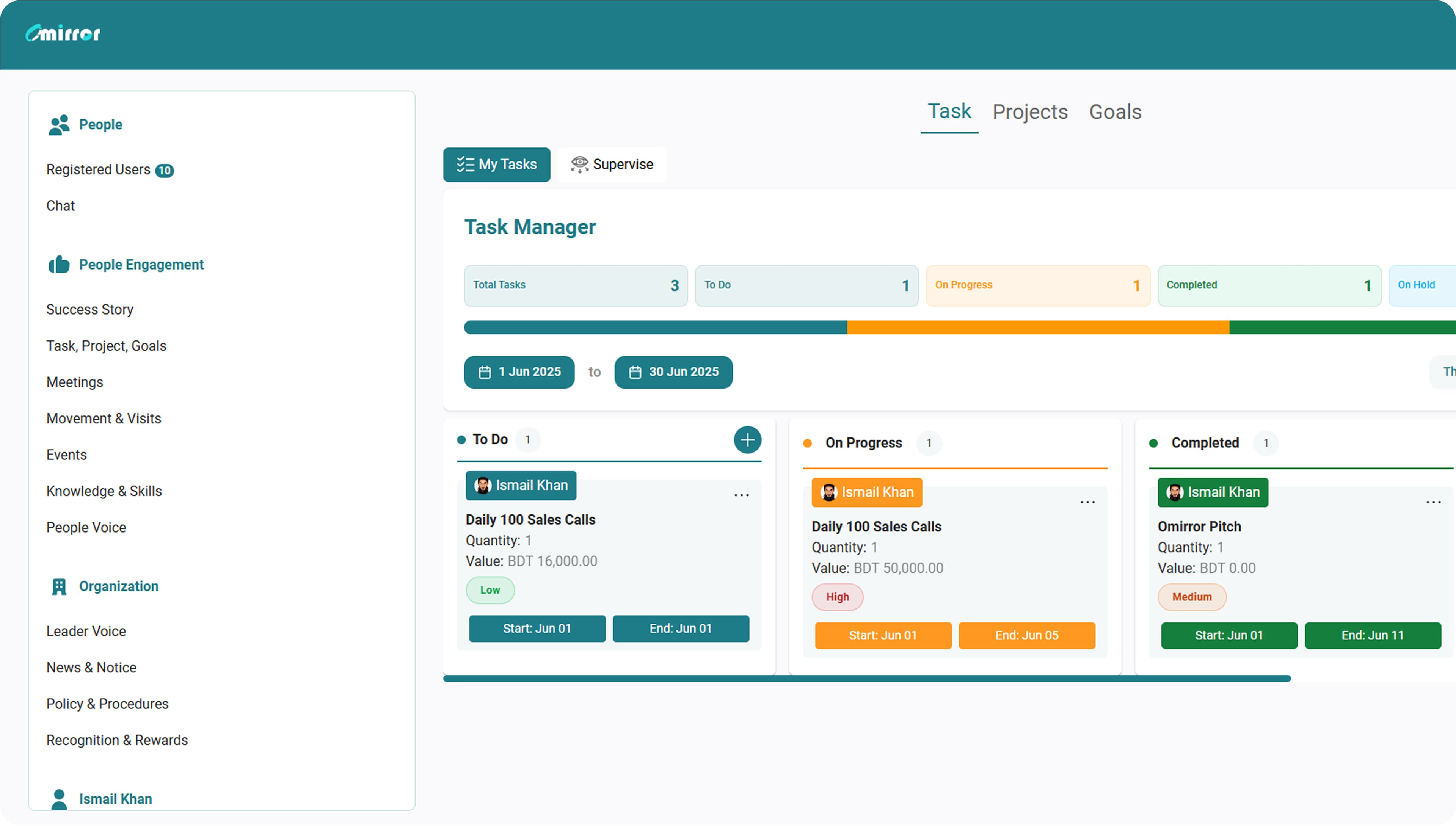Image resolution: width=1456 pixels, height=826 pixels.
Task: Click the People Engagement thumbs-up icon
Action: click(58, 264)
